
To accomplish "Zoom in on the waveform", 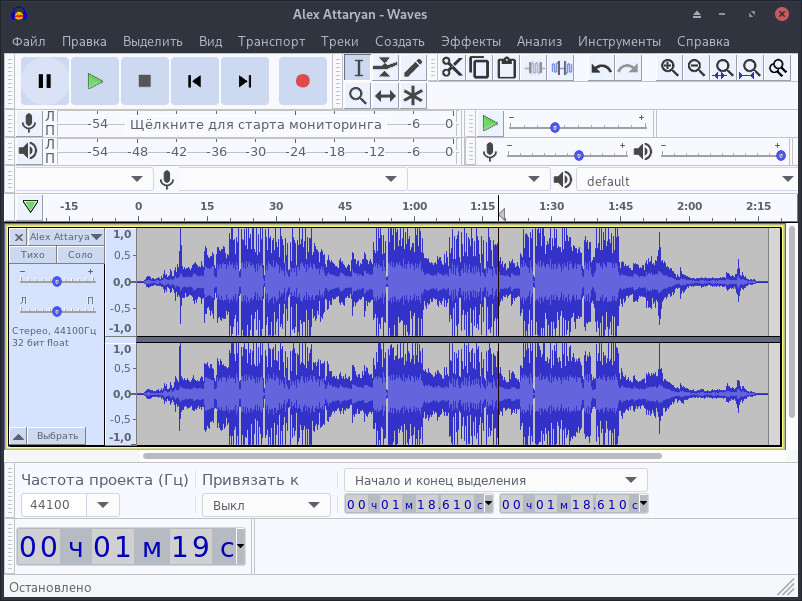I will 668,68.
